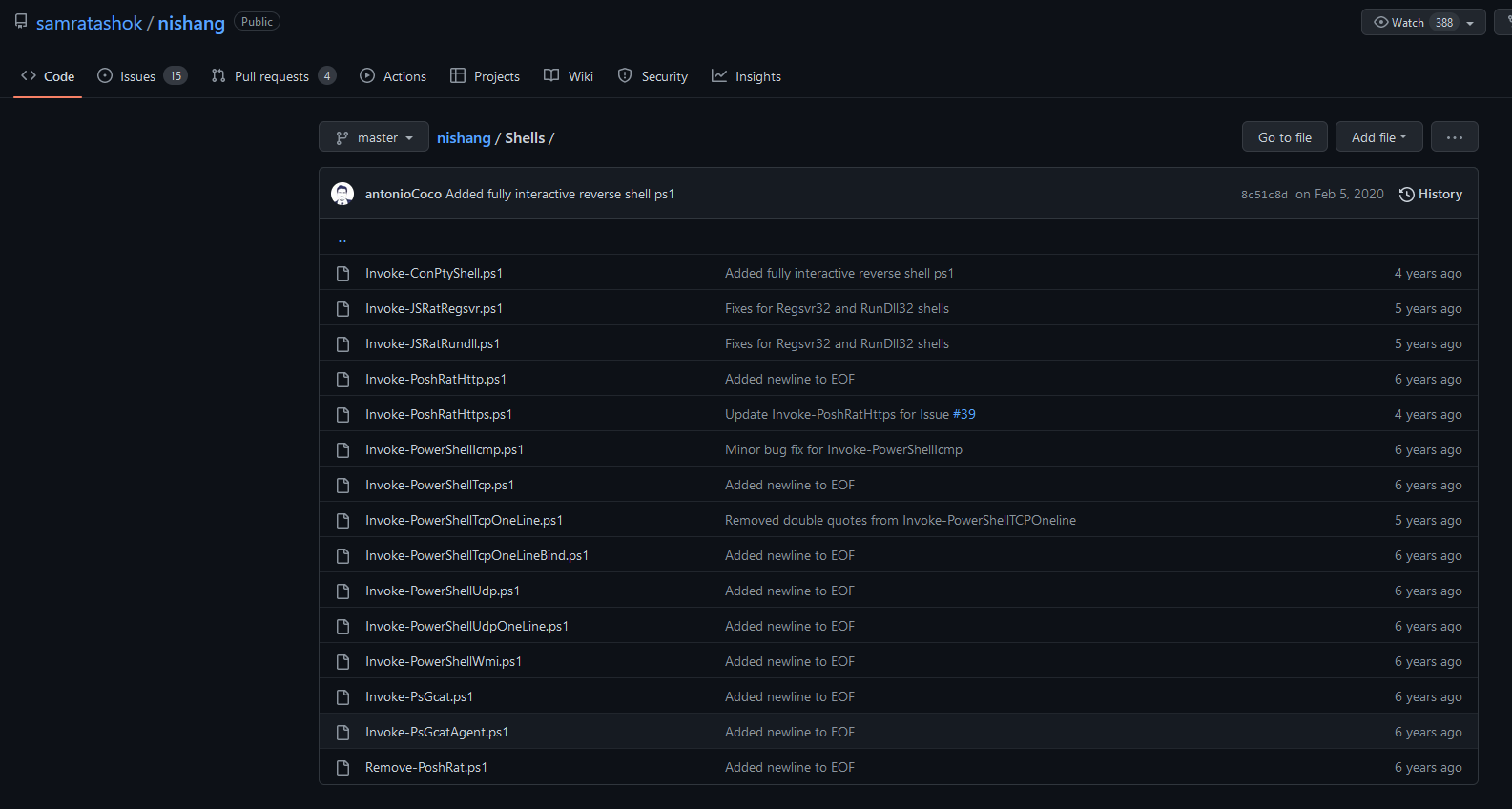Click the Watch count 388

click(1444, 23)
